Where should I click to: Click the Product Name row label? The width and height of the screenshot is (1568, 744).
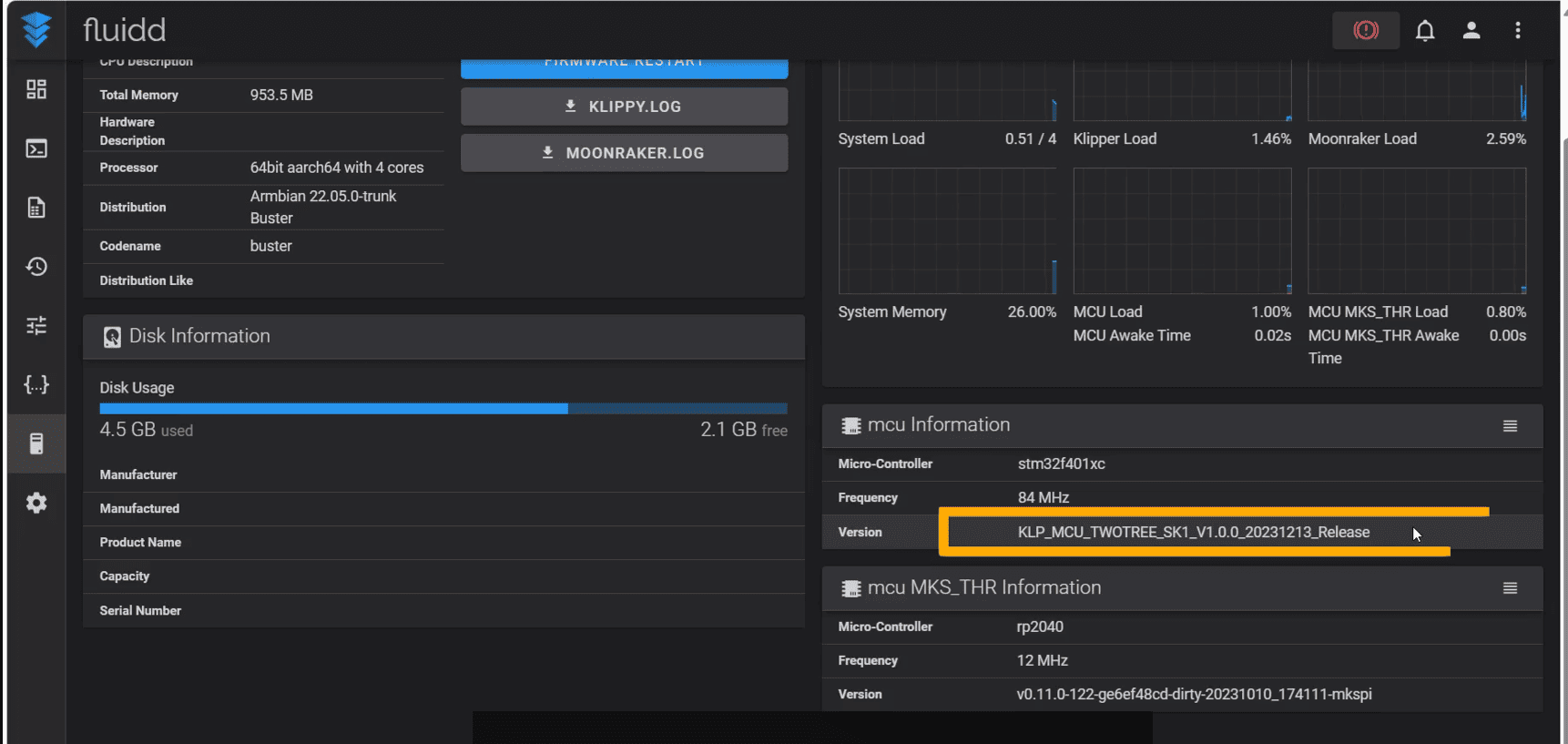(x=140, y=542)
